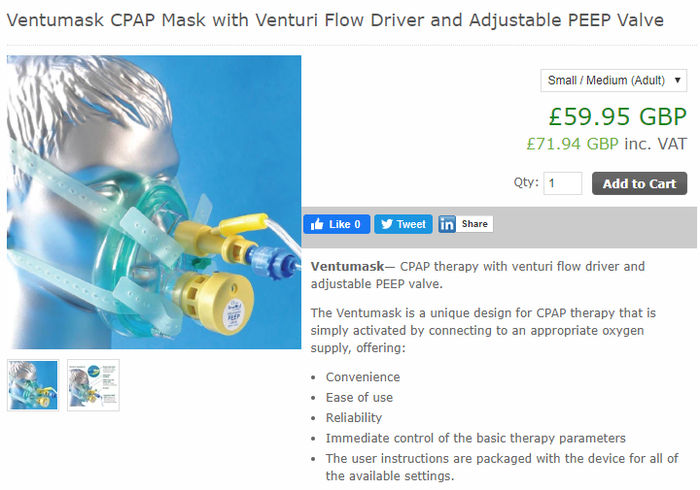This screenshot has width=700, height=490.
Task: Click the 'Convenience' bullet point
Action: pos(362,377)
